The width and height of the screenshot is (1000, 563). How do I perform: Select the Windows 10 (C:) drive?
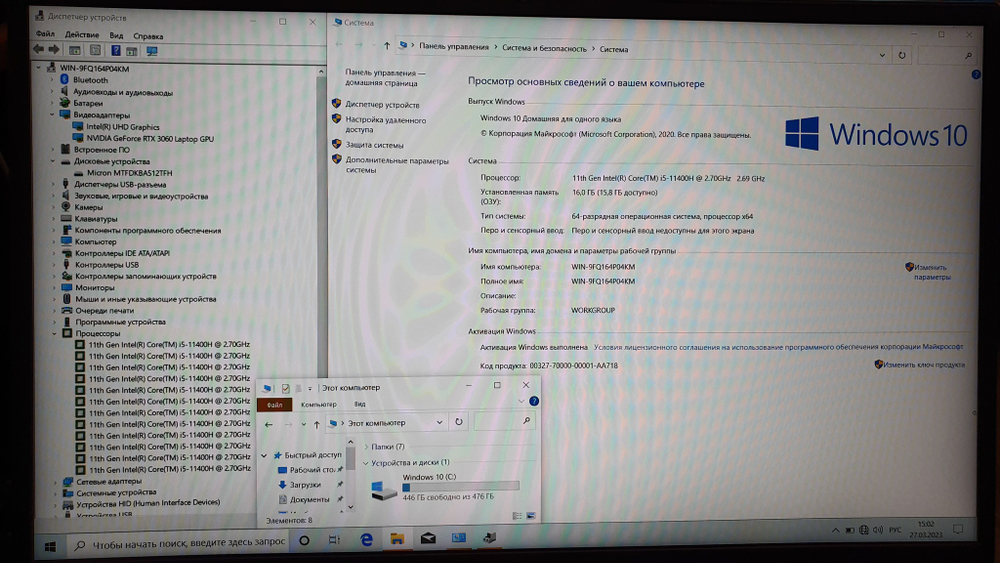click(x=446, y=488)
